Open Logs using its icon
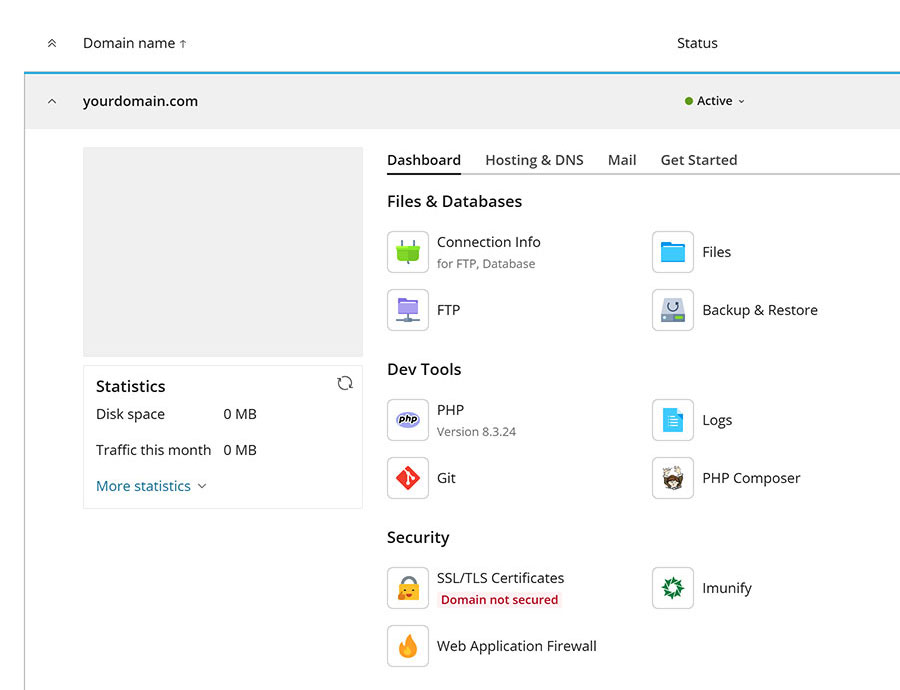This screenshot has width=900, height=690. [x=671, y=420]
